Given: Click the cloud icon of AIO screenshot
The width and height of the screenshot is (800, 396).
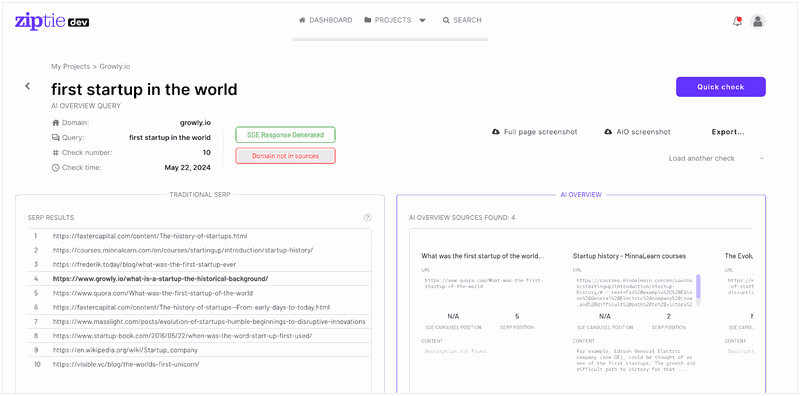Looking at the screenshot, I should (608, 132).
